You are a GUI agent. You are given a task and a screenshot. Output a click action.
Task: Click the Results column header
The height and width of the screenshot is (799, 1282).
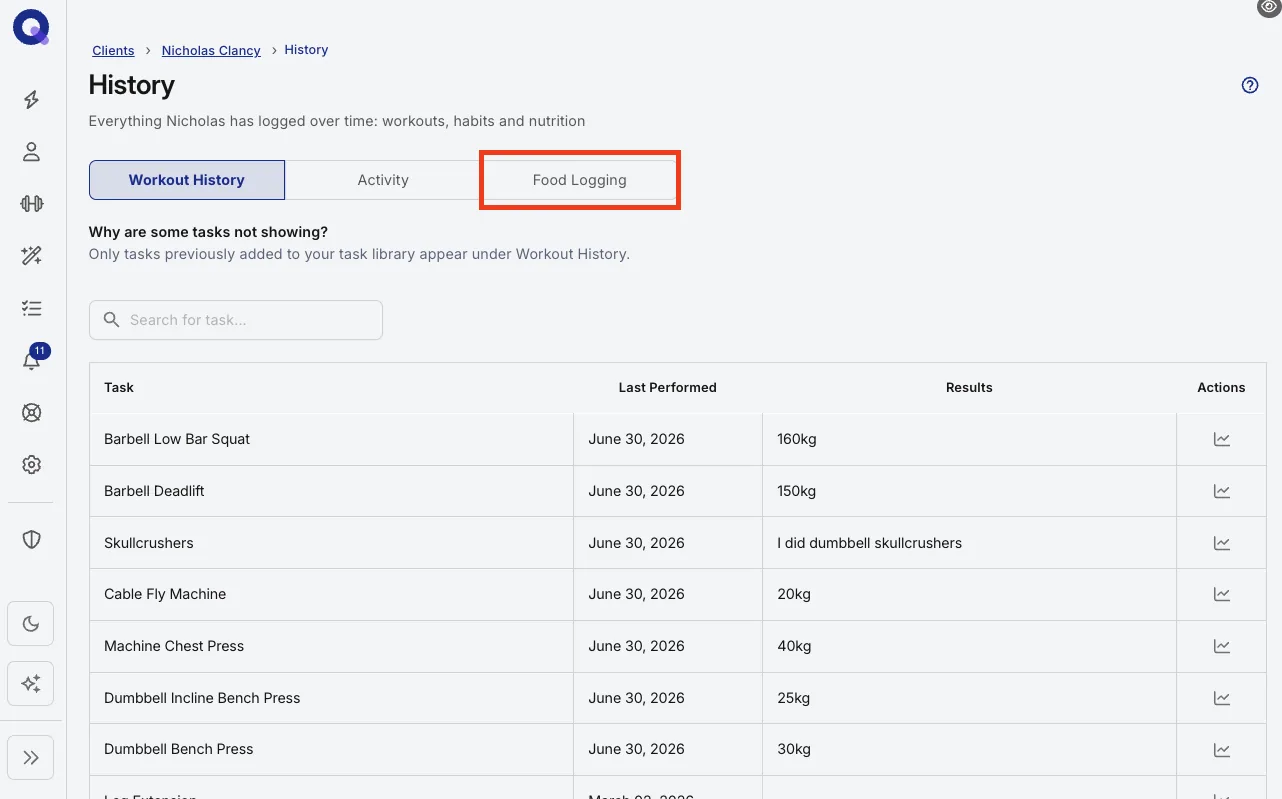(x=969, y=387)
